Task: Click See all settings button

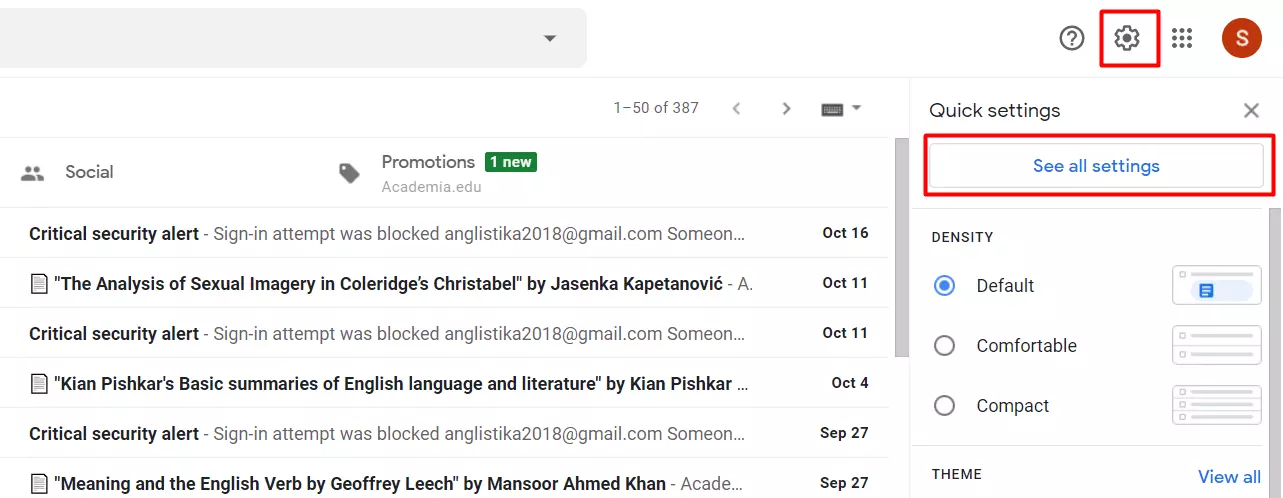Action: click(x=1096, y=166)
